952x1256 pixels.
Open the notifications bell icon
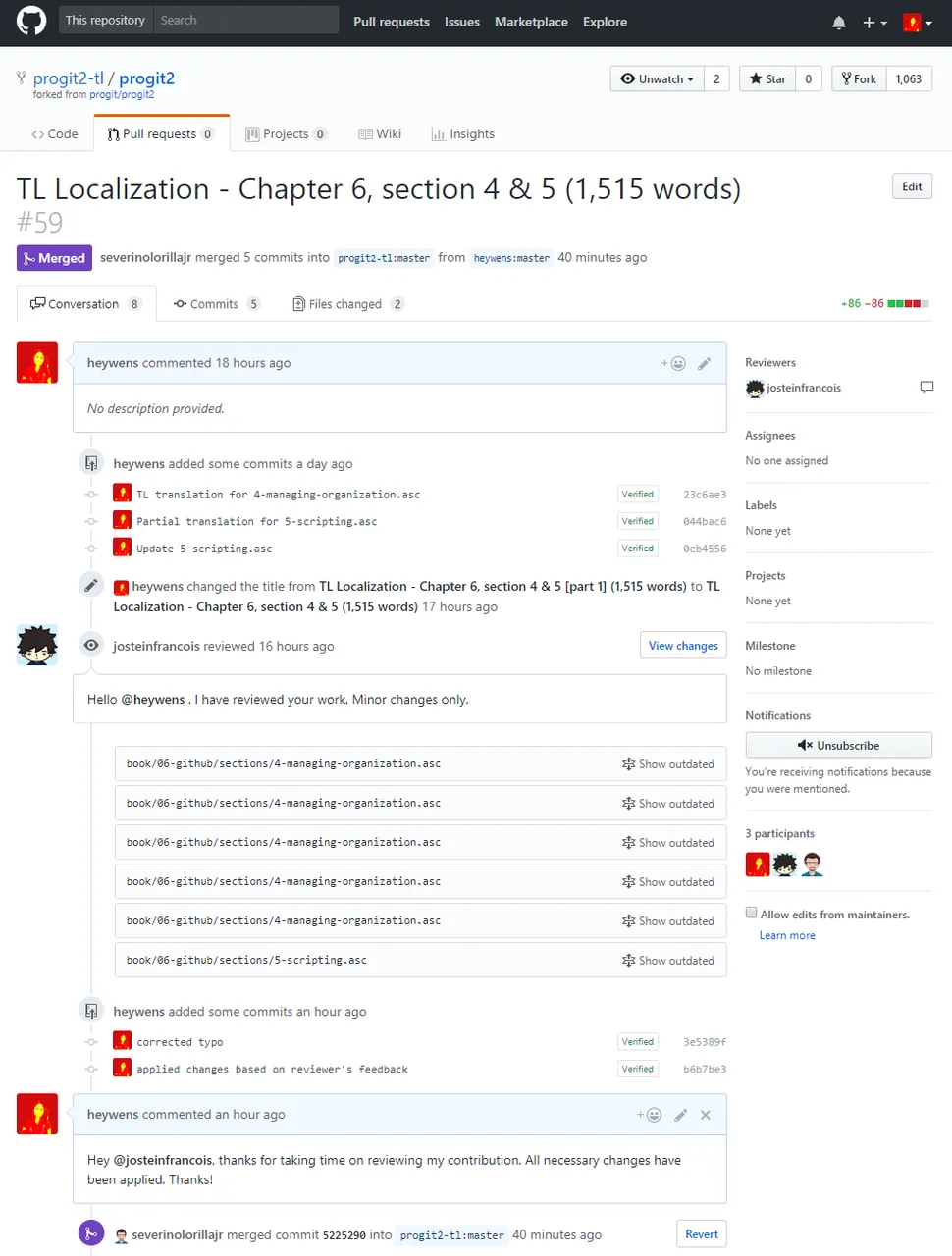[x=839, y=22]
